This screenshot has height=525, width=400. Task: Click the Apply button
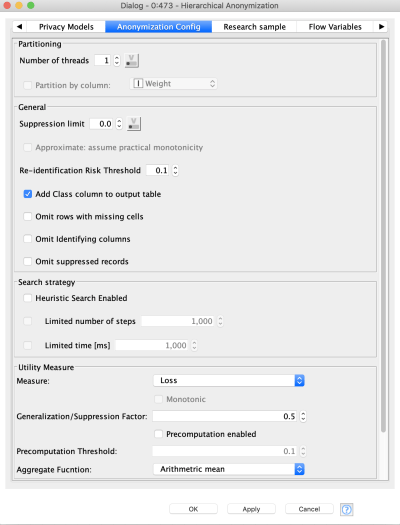(x=251, y=509)
